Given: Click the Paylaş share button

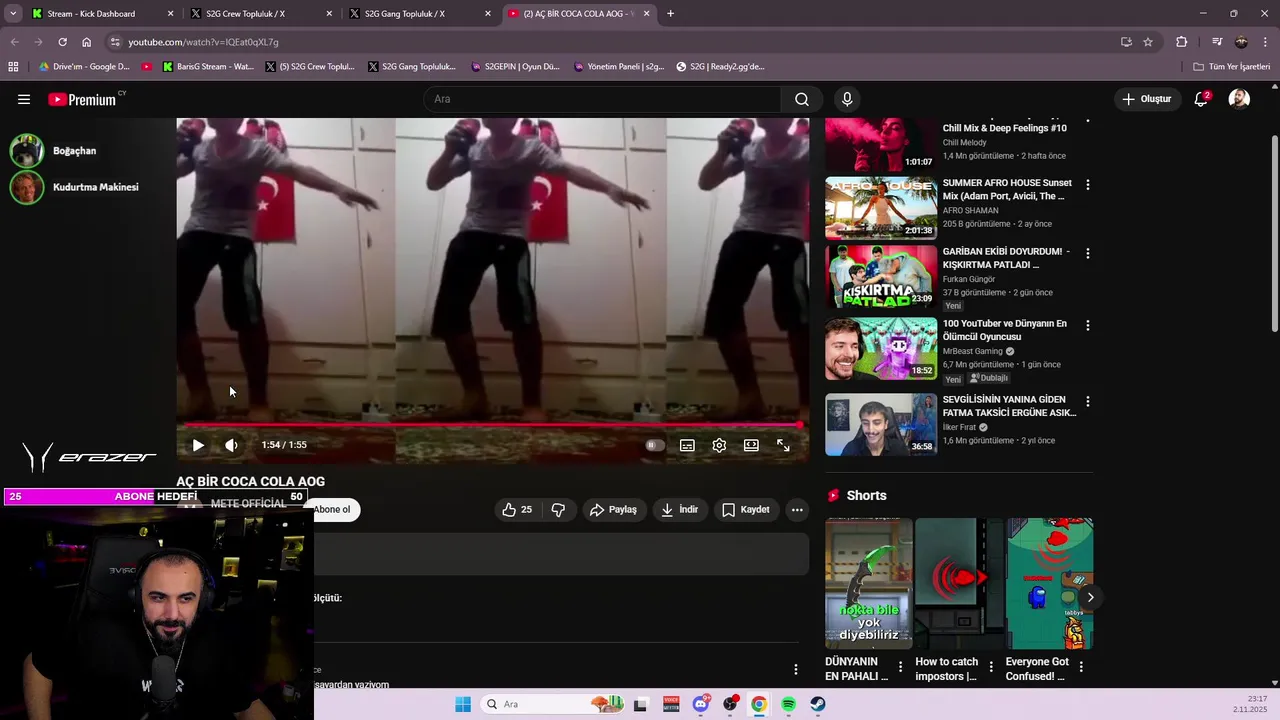Looking at the screenshot, I should (613, 510).
